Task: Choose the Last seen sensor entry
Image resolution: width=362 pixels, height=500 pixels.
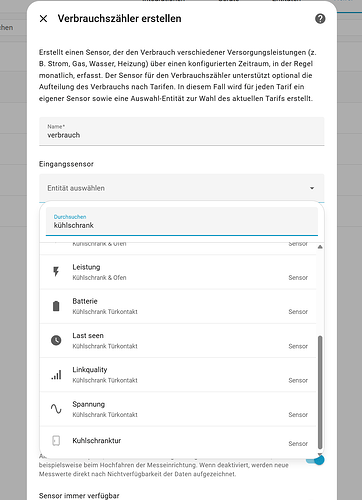Action: point(178,341)
